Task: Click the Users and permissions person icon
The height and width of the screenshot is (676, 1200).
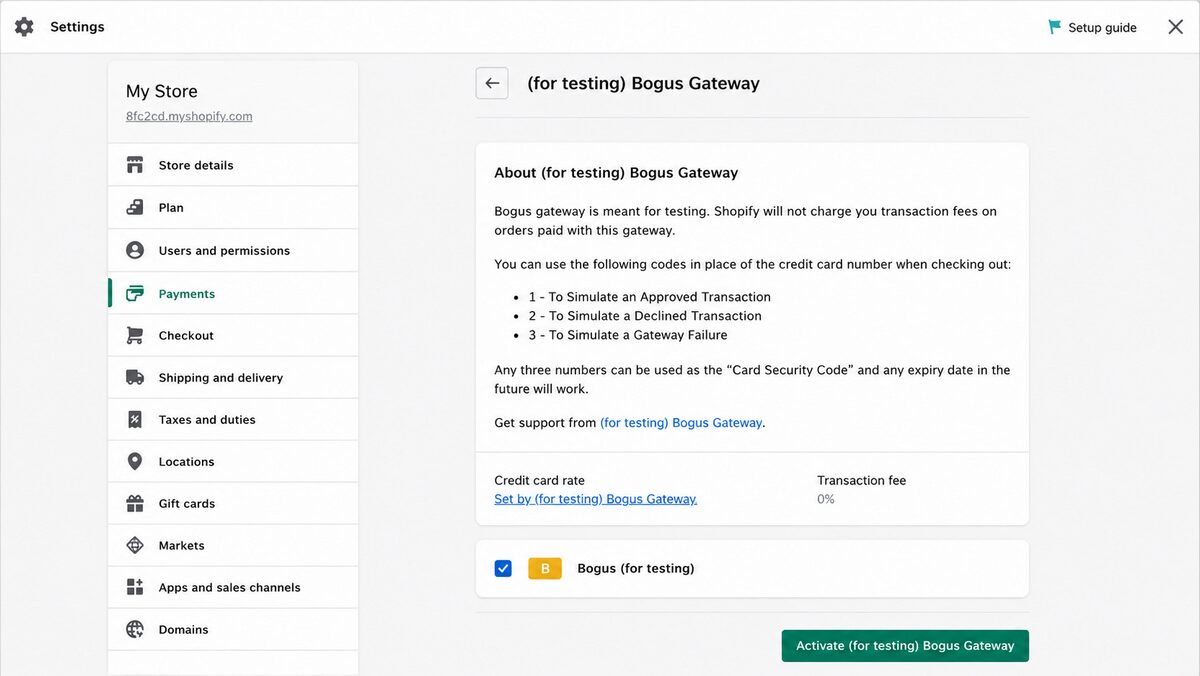Action: click(x=135, y=250)
